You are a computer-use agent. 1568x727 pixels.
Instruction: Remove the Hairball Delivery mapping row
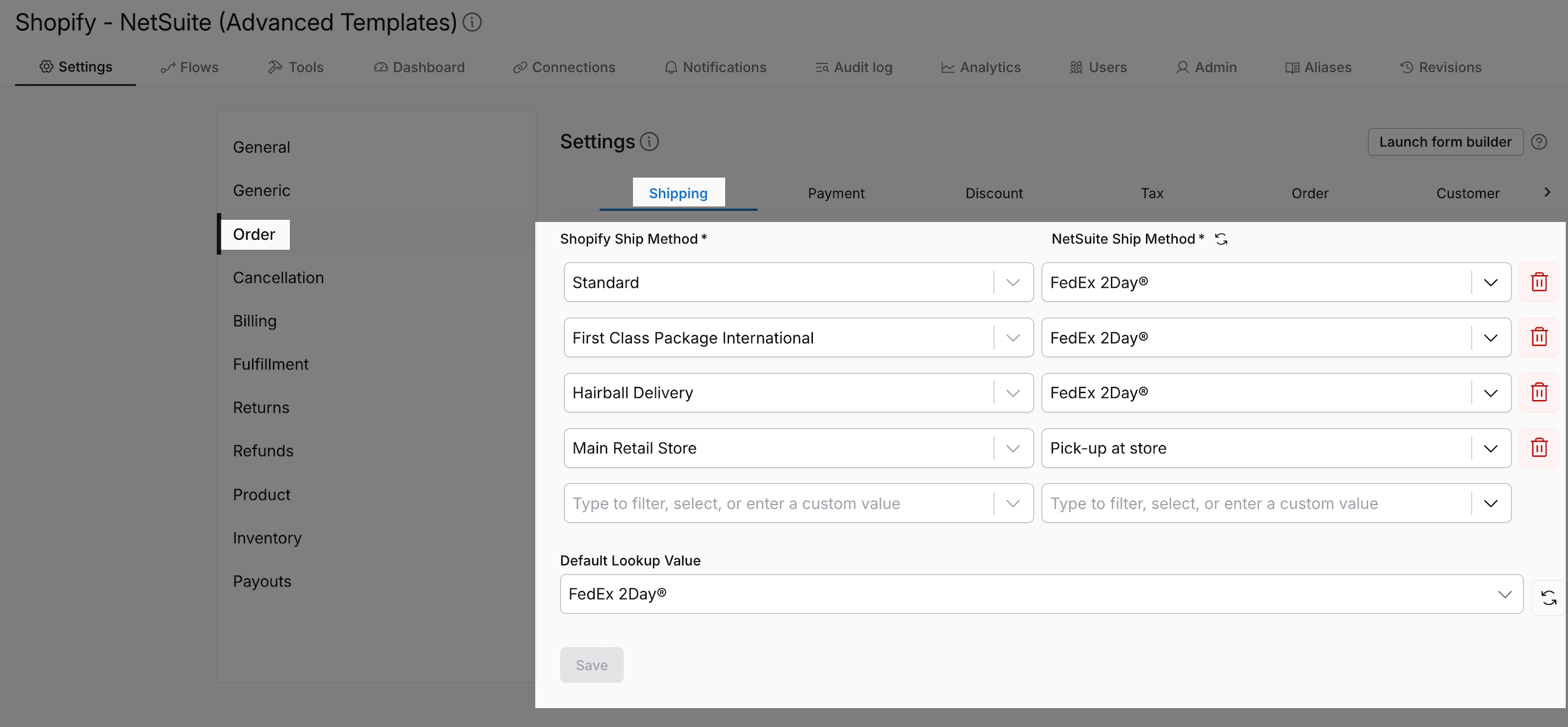[x=1539, y=392]
